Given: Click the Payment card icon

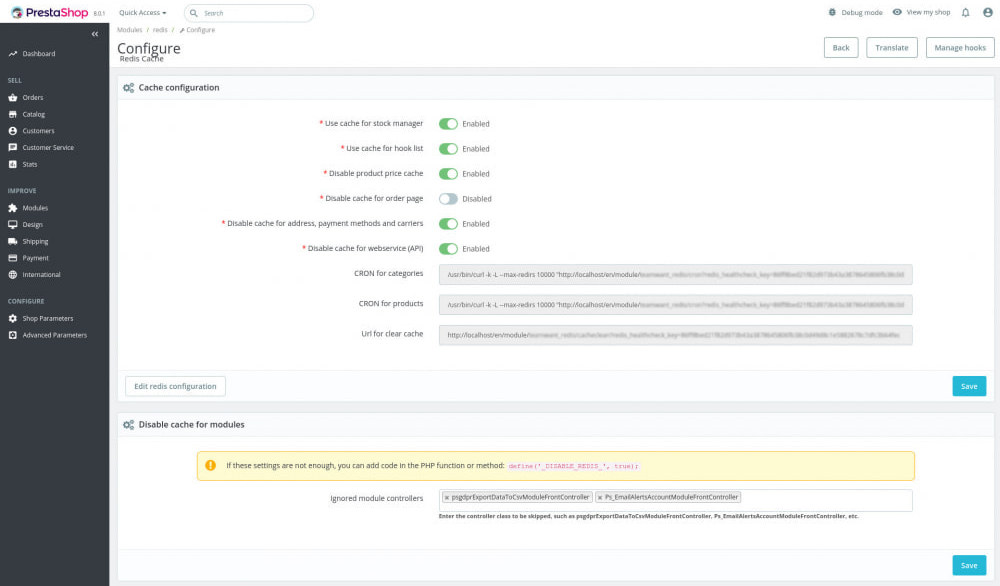Looking at the screenshot, I should click(13, 258).
